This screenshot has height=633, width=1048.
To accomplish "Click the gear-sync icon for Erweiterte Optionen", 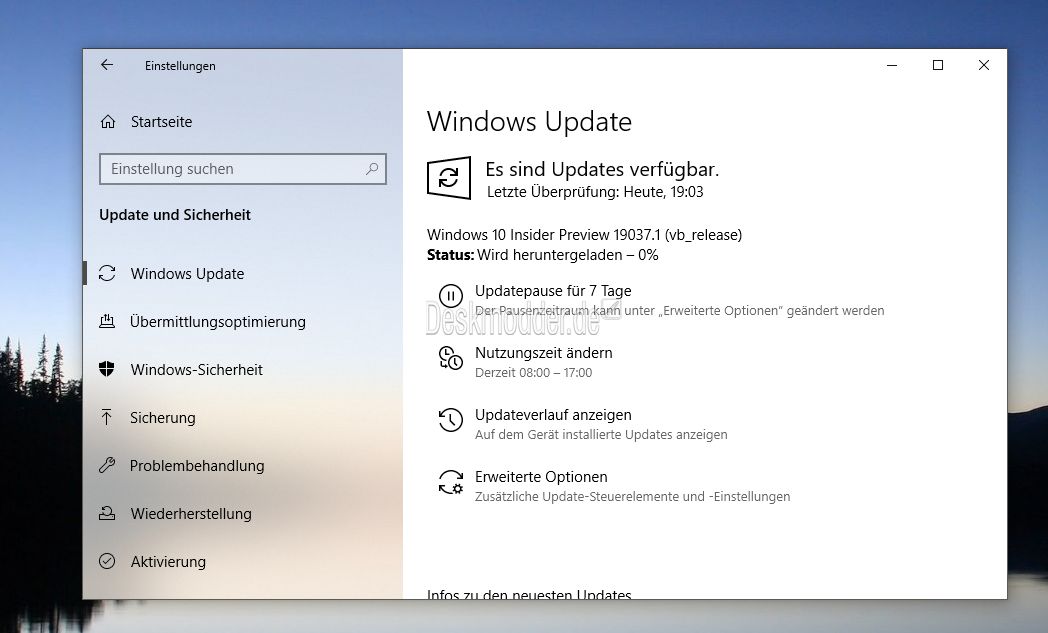I will pos(450,482).
